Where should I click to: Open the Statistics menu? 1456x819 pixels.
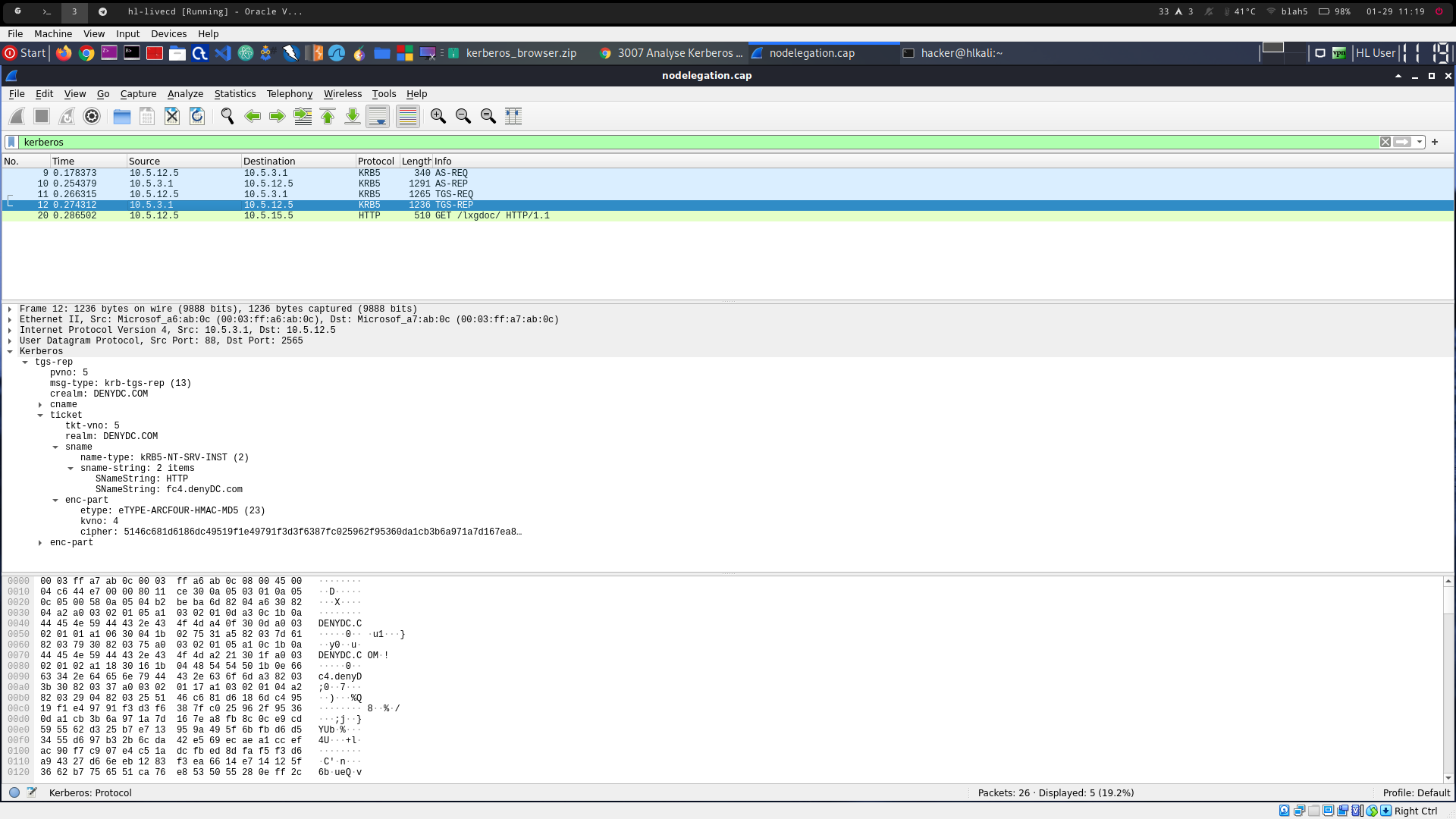click(x=234, y=94)
